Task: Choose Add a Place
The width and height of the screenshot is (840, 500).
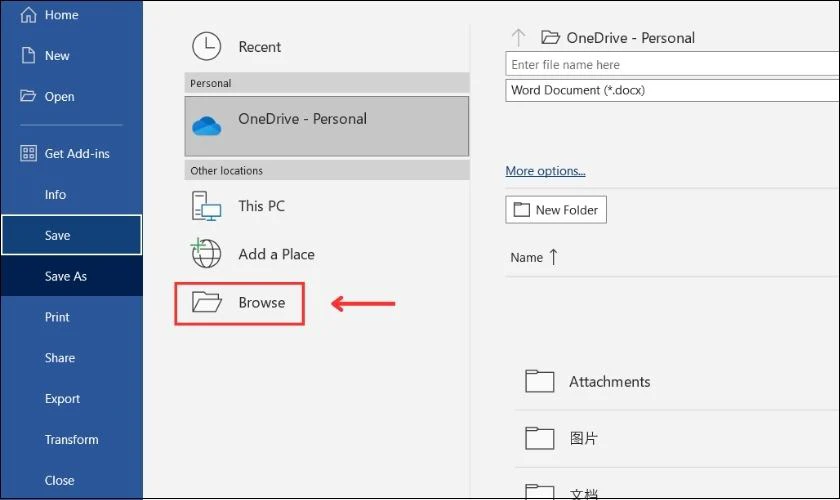Action: pyautogui.click(x=327, y=254)
